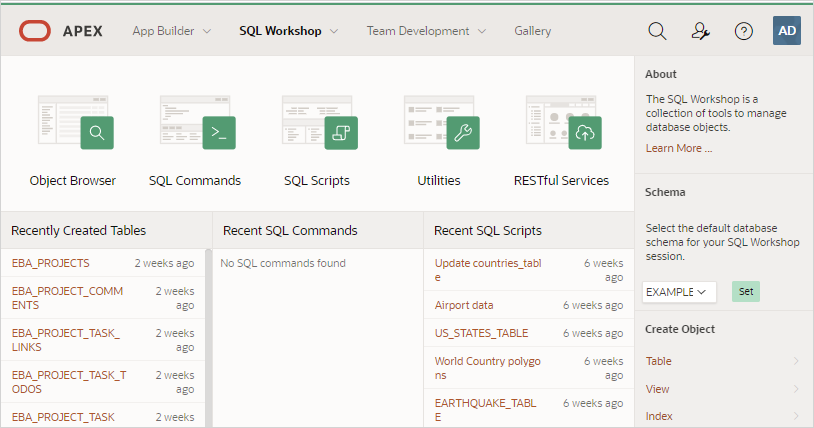Image resolution: width=814 pixels, height=428 pixels.
Task: Click the SQL Commands label
Action: click(x=195, y=180)
